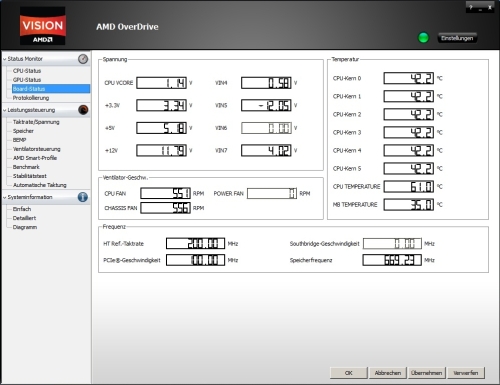
Task: Open CPU-Status page
Action: (27, 71)
